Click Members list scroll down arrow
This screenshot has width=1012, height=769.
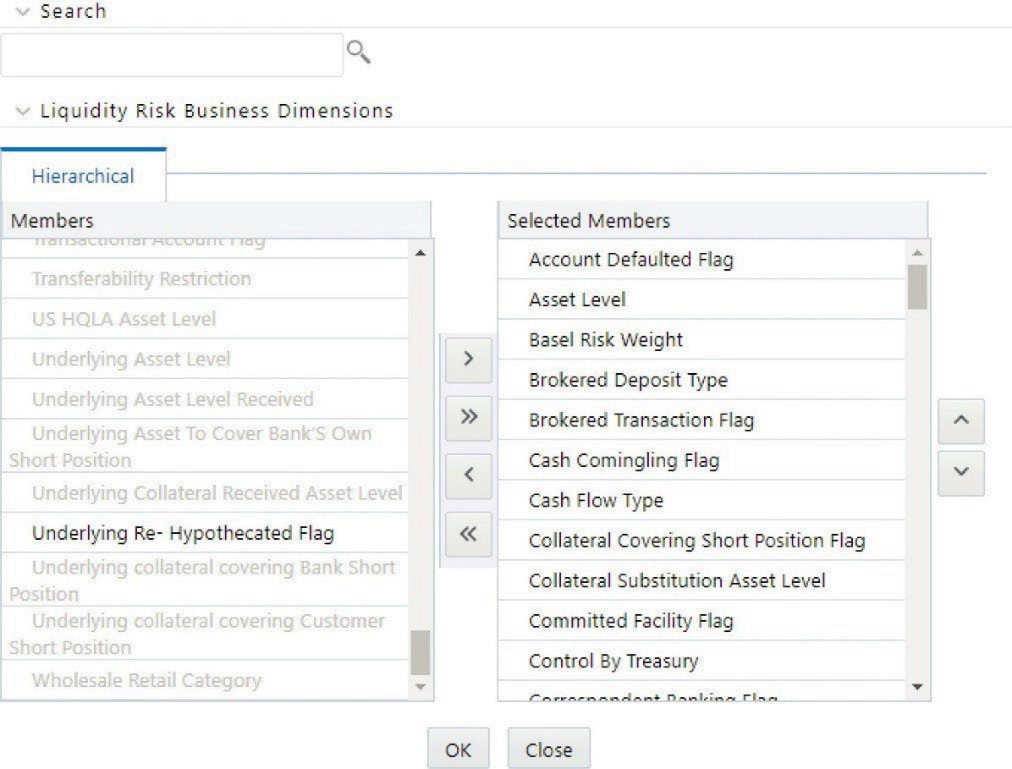tap(420, 687)
